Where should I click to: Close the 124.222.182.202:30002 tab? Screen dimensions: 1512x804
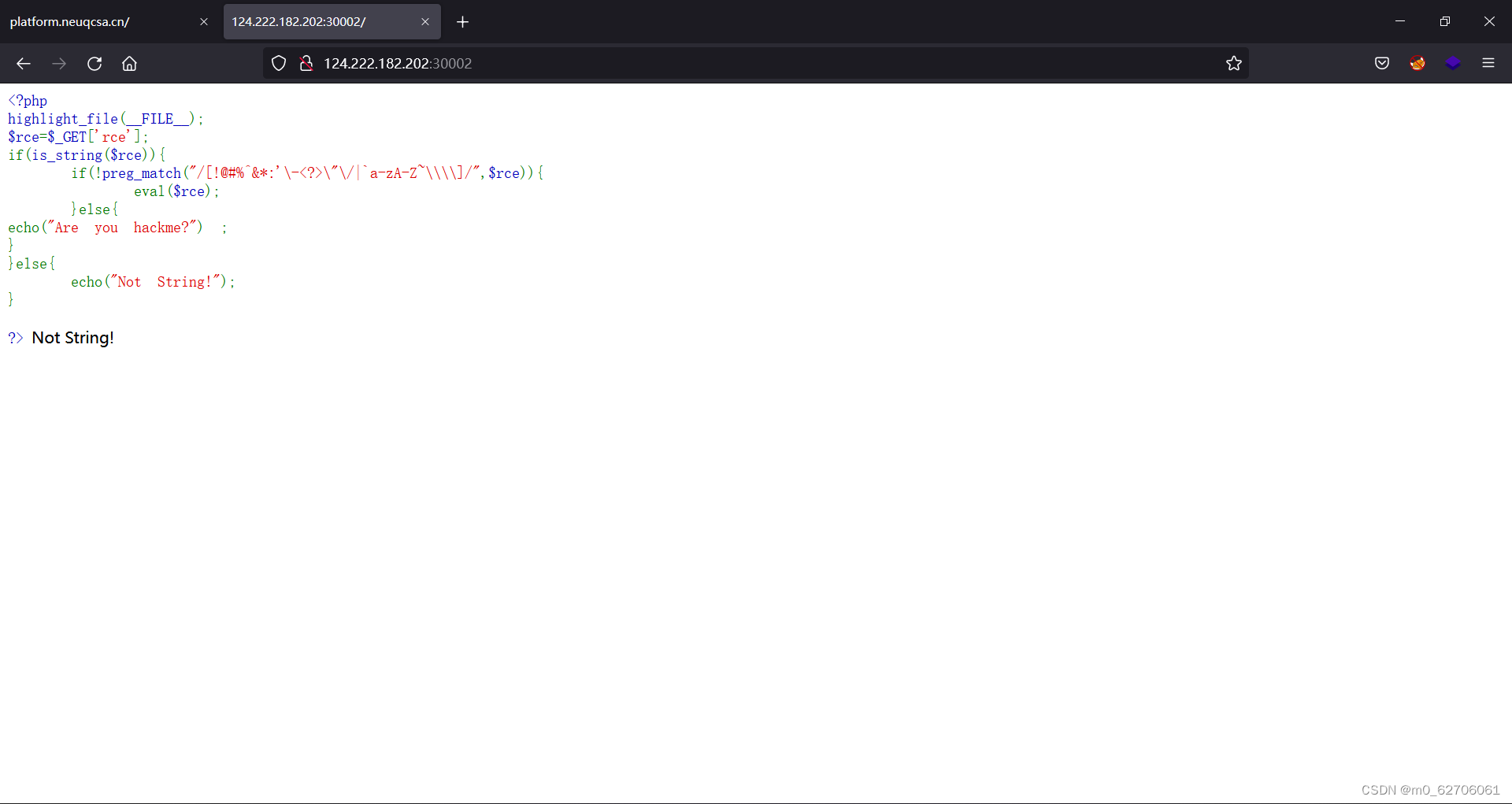425,22
